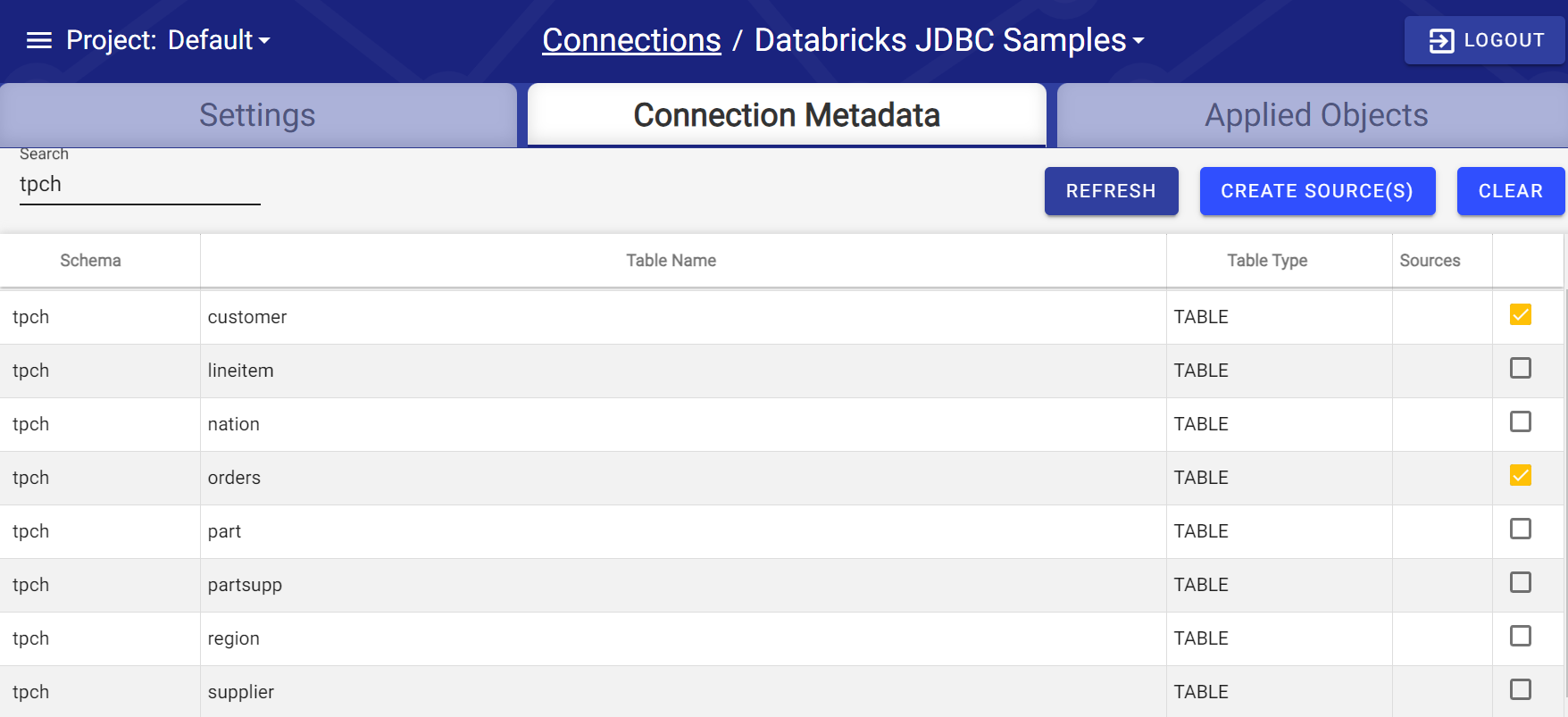Image resolution: width=1568 pixels, height=717 pixels.
Task: Select the Connection Metadata tab
Action: pyautogui.click(x=785, y=114)
